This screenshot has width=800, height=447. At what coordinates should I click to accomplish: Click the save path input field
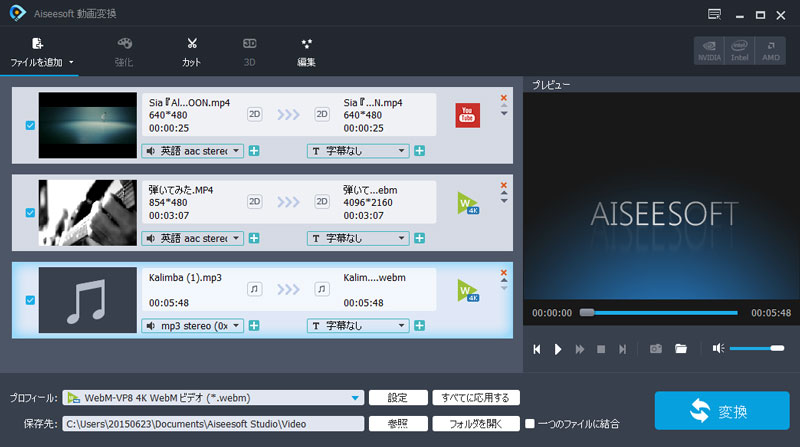(212, 424)
